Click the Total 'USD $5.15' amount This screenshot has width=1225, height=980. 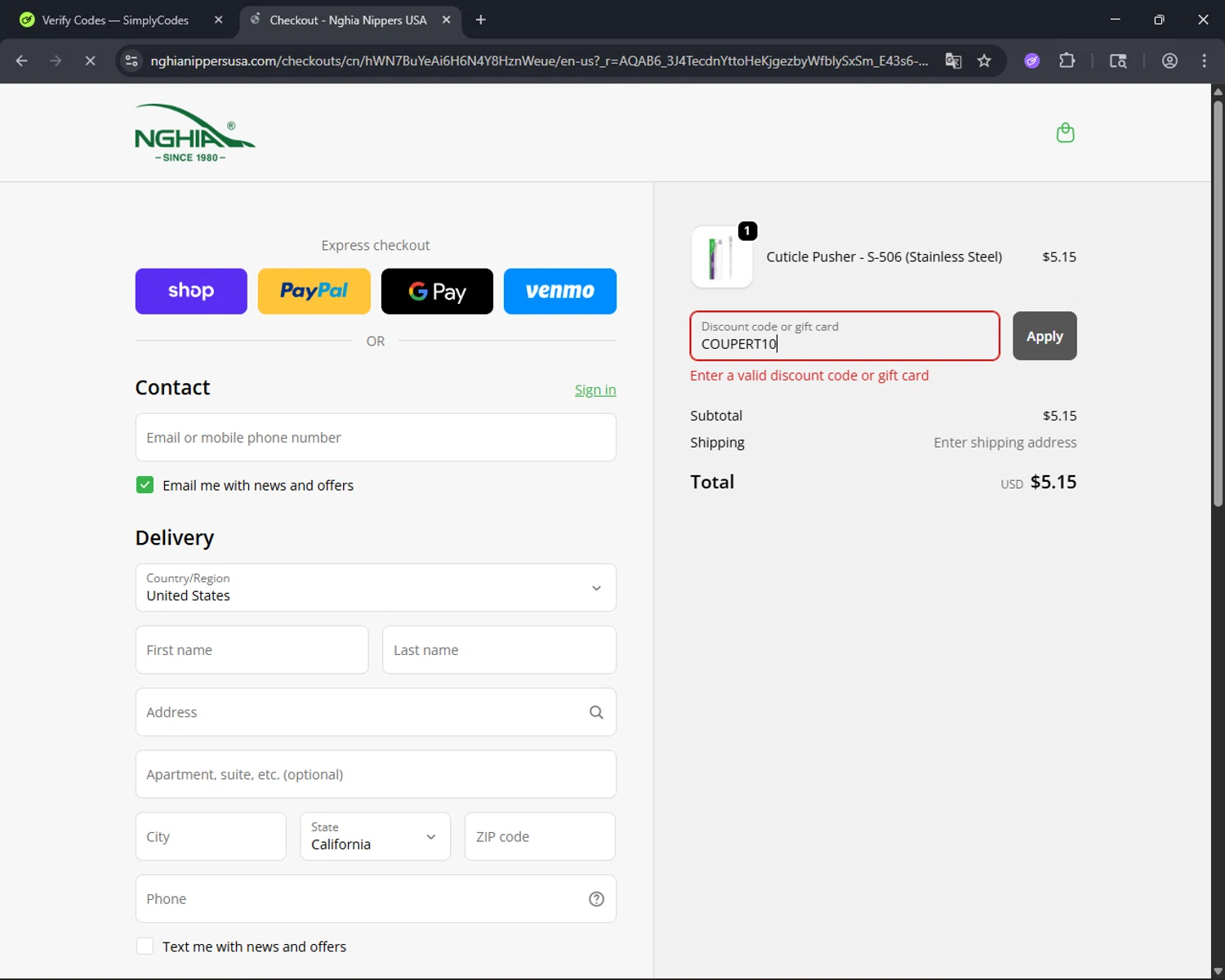(x=1039, y=482)
